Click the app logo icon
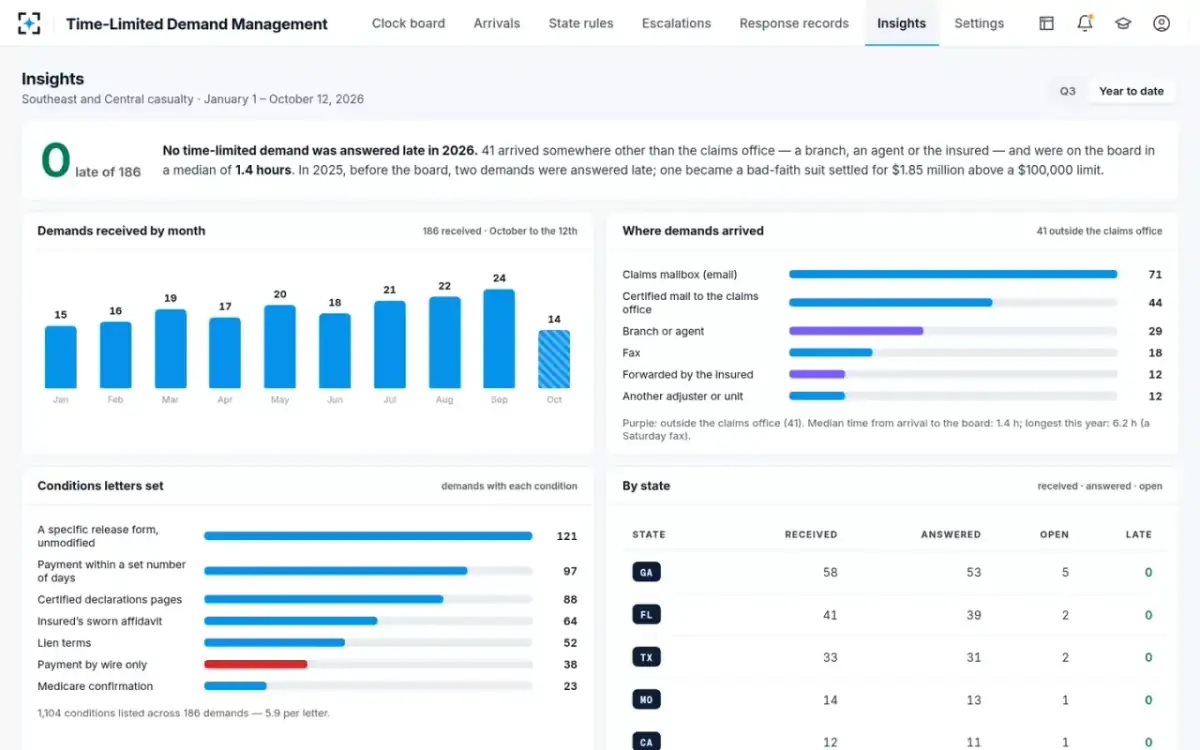Viewport: 1200px width, 750px height. [29, 23]
